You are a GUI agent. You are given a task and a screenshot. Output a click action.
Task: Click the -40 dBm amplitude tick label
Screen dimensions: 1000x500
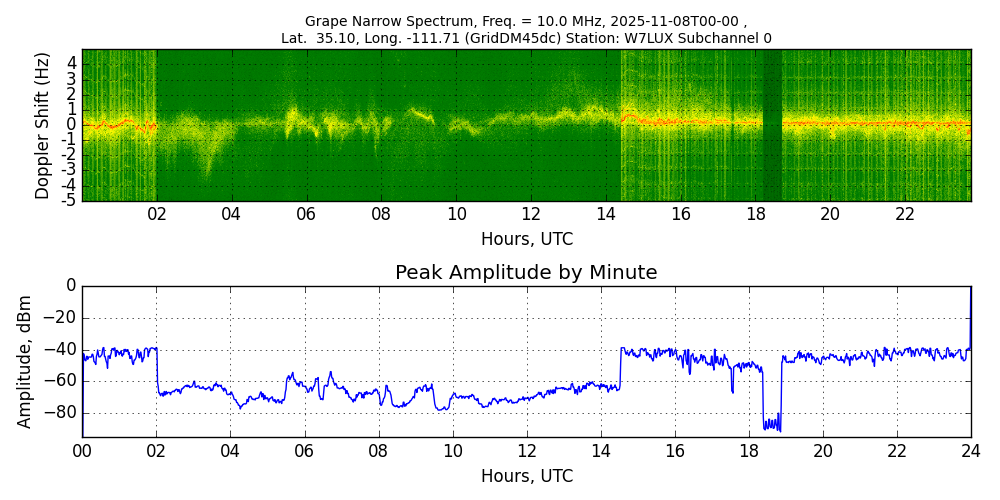click(x=60, y=349)
